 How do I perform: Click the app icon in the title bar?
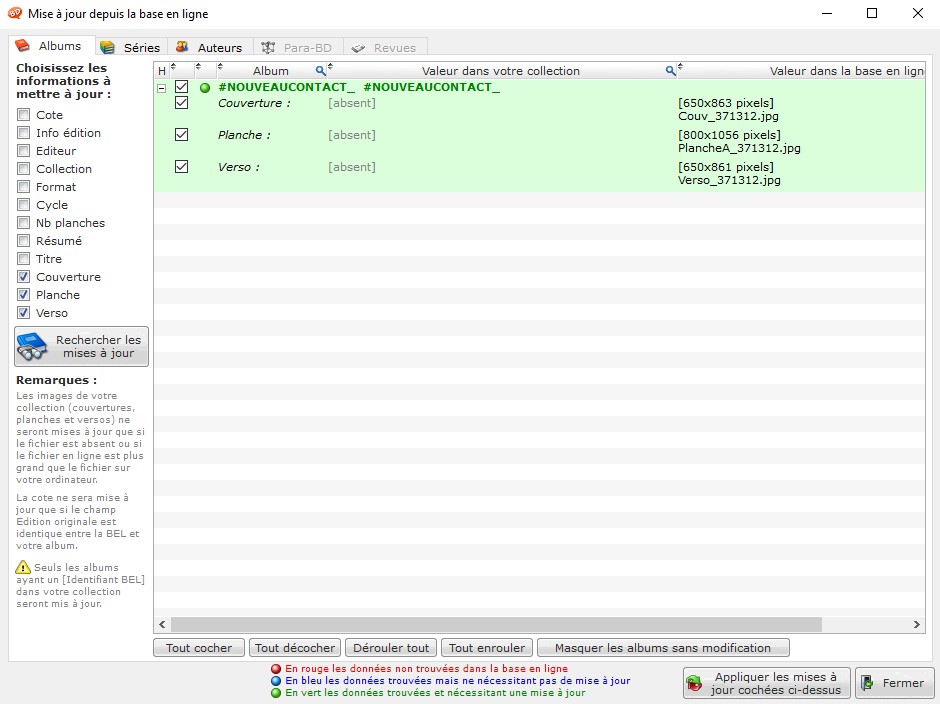pos(14,14)
